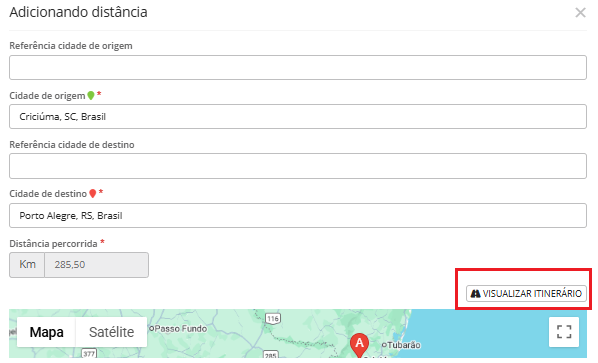Click the Cidade de destino field with Porto Alegre
This screenshot has width=598, height=363.
(x=298, y=215)
